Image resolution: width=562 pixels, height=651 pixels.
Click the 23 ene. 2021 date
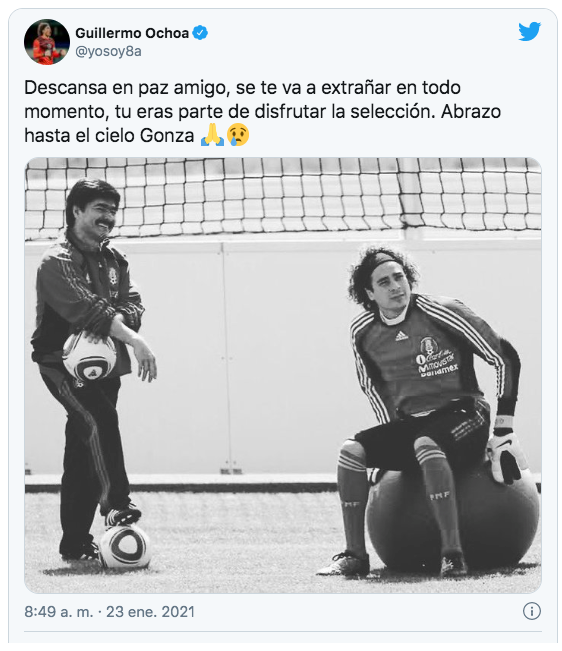(x=150, y=612)
